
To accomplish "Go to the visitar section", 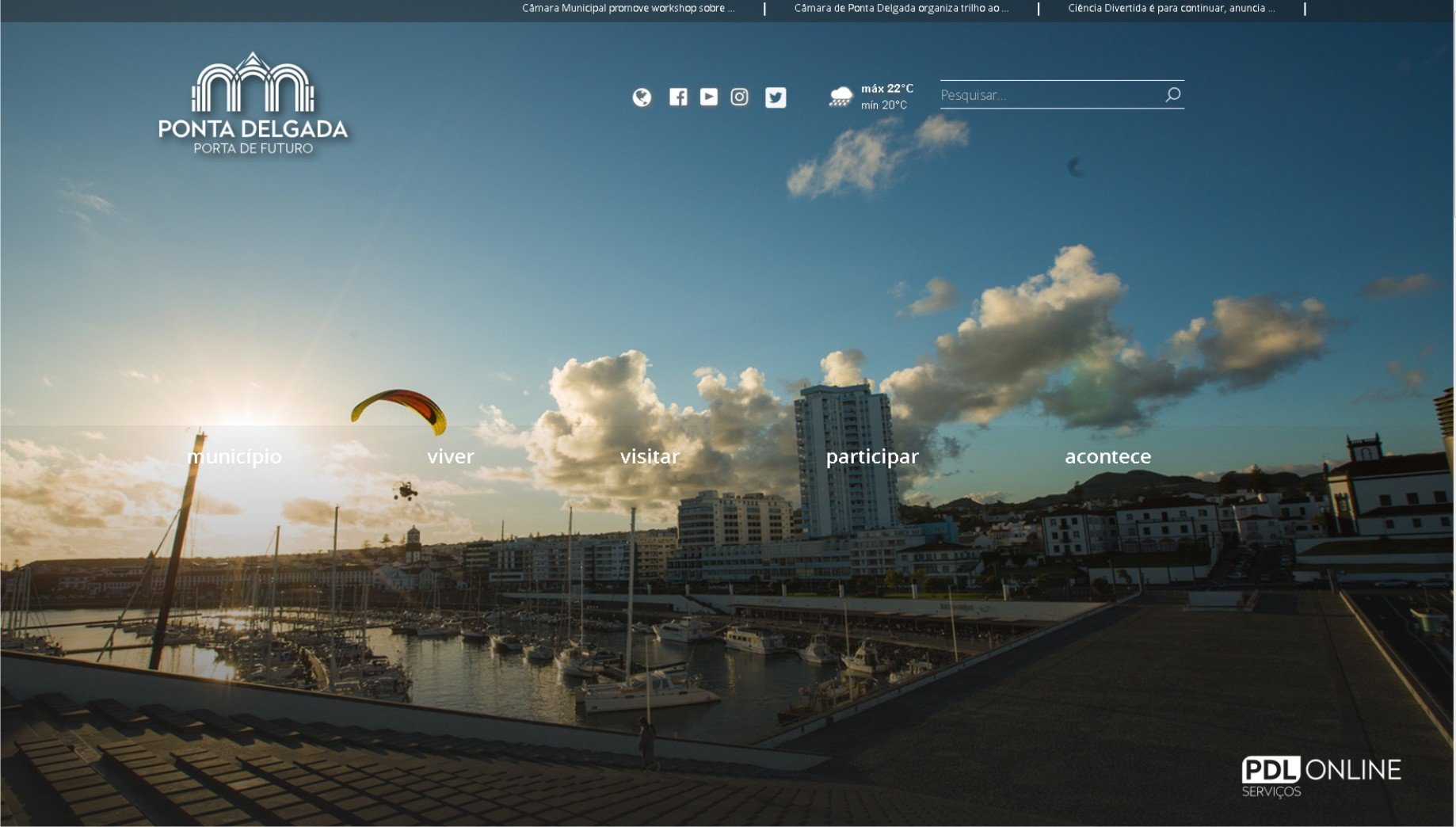I will tap(650, 456).
